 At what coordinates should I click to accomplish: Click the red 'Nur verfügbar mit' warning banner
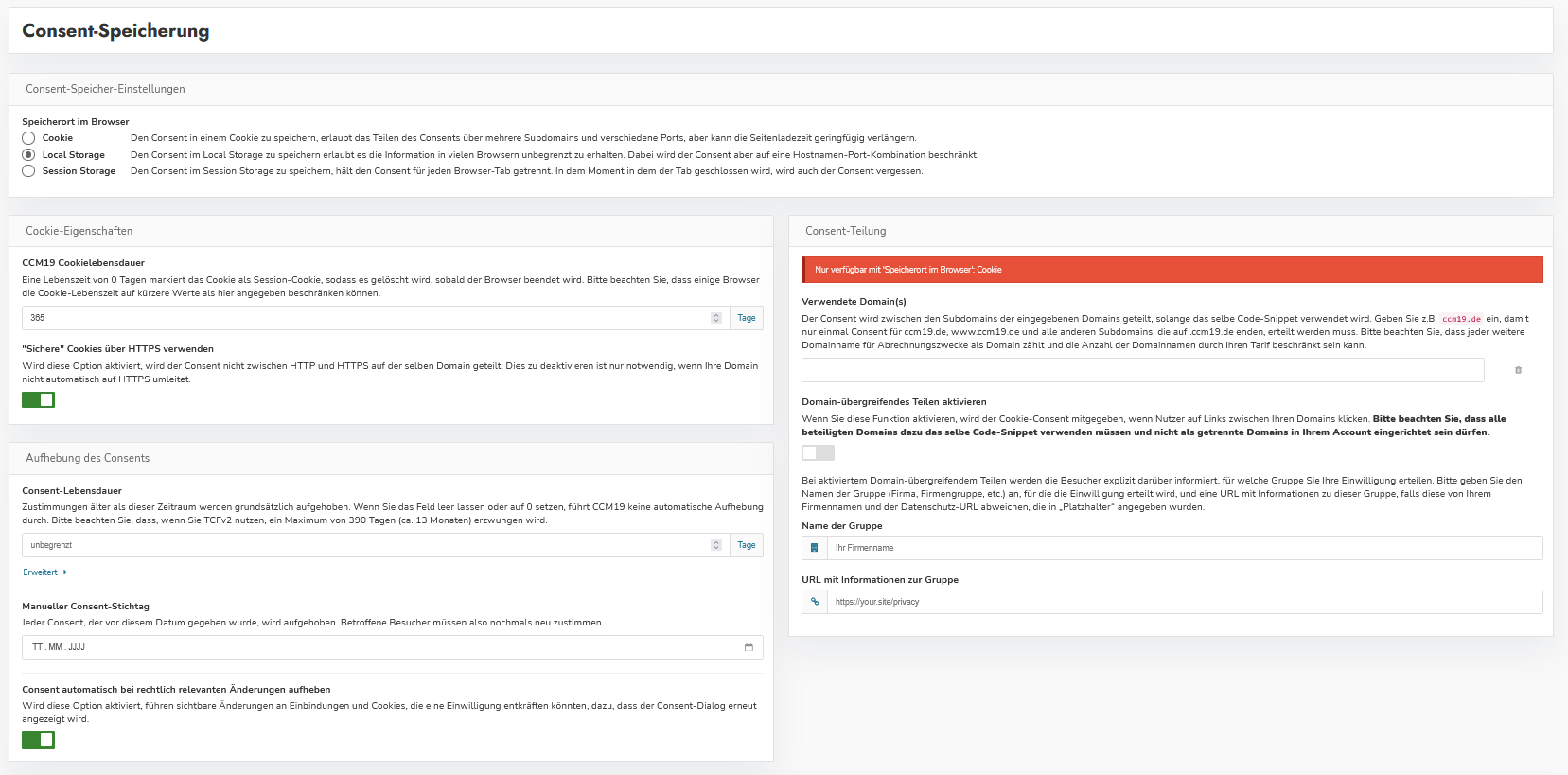[1172, 270]
